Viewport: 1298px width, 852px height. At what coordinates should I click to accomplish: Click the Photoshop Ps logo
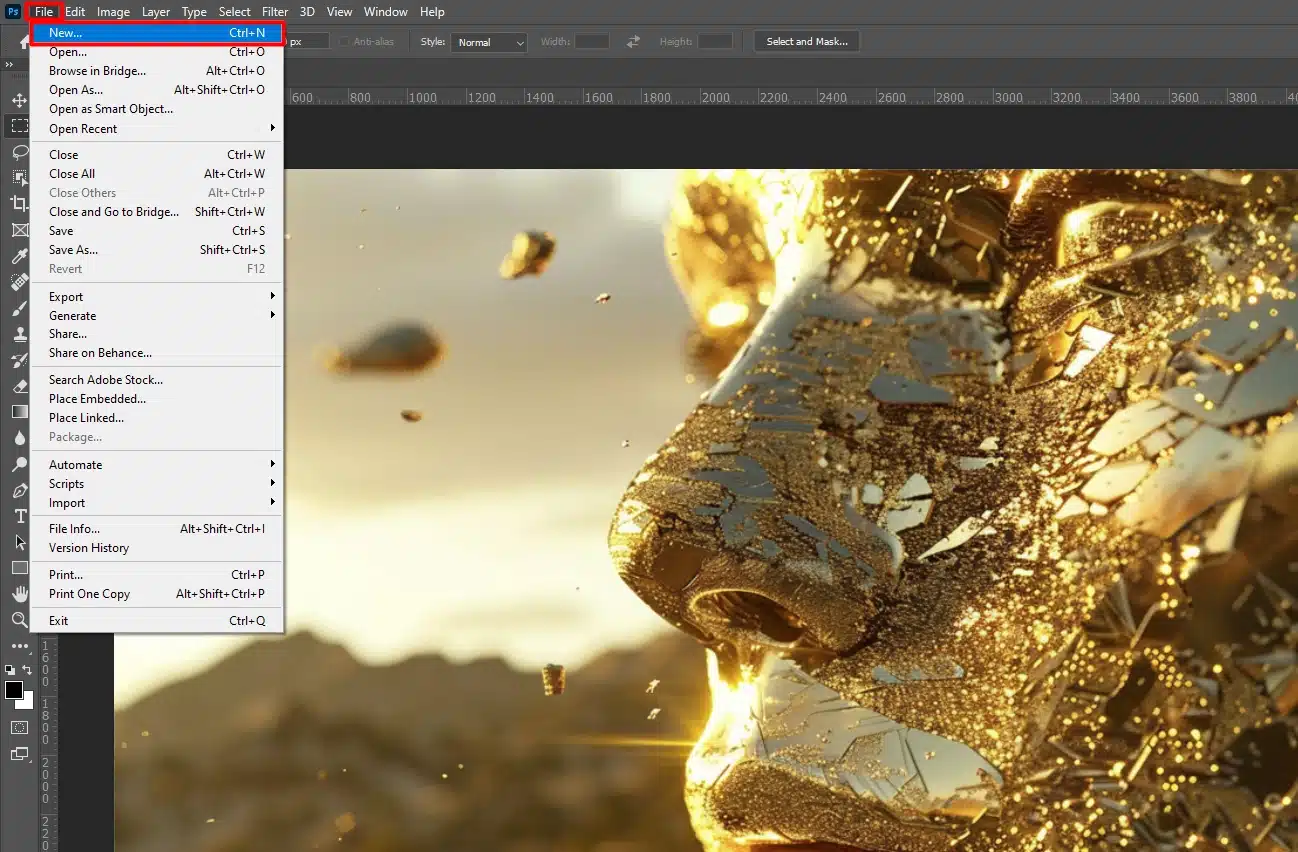[13, 12]
